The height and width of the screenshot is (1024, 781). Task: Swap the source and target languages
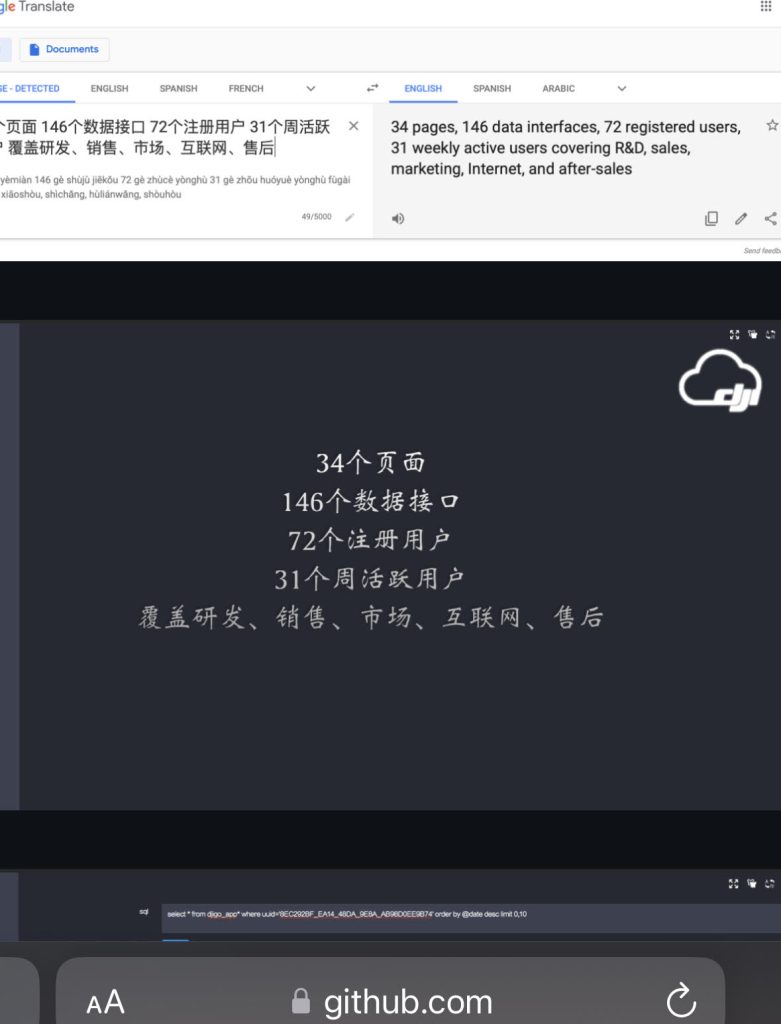373,88
